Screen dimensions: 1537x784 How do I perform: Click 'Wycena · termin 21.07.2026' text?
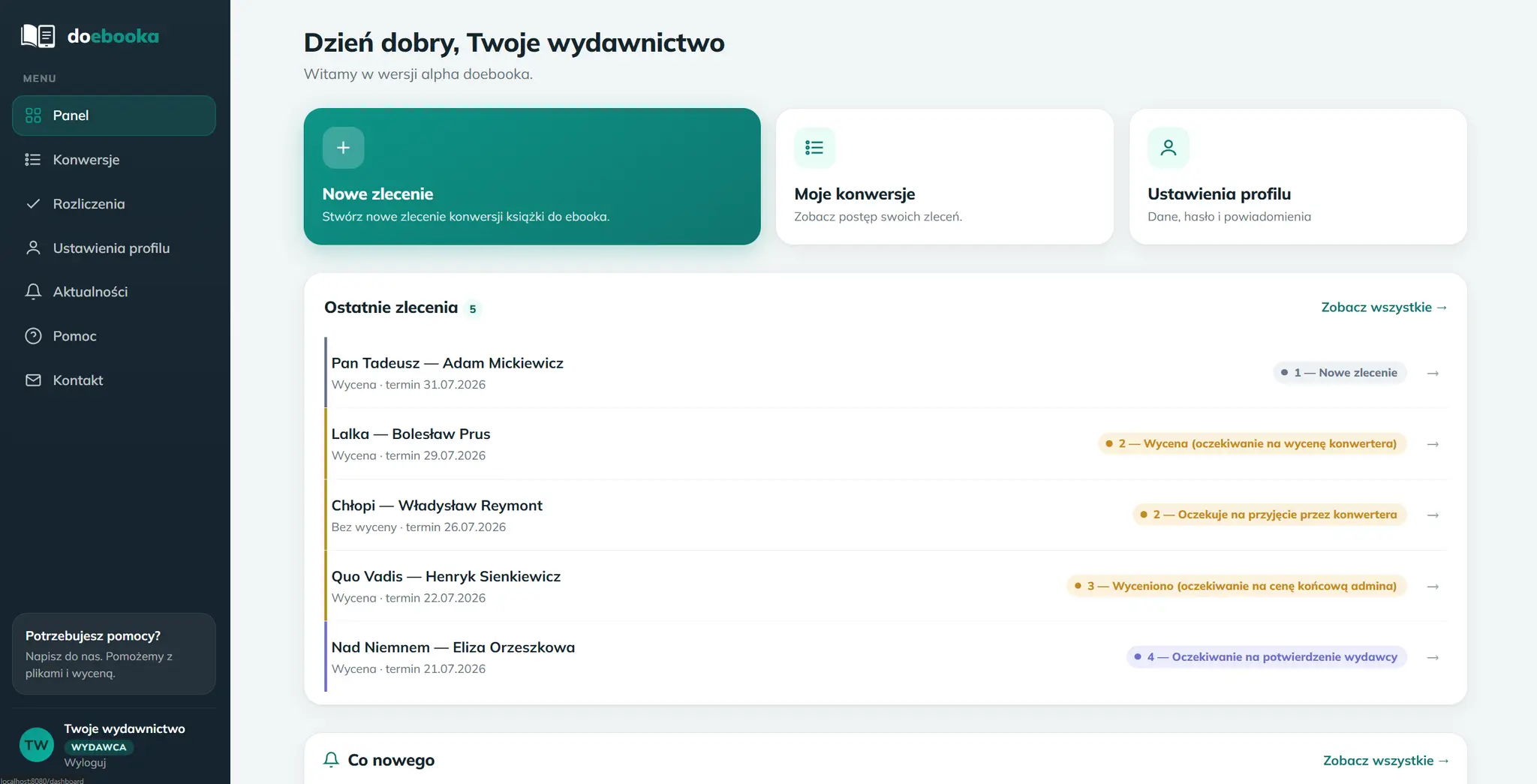pyautogui.click(x=408, y=669)
